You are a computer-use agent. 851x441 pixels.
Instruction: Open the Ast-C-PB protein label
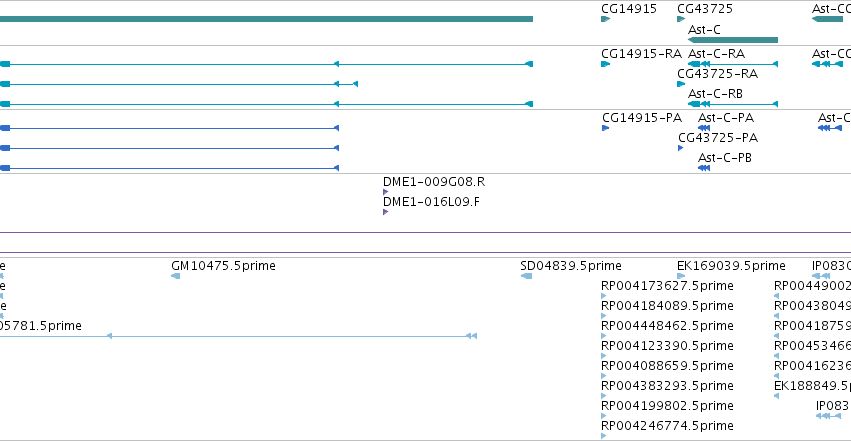725,158
